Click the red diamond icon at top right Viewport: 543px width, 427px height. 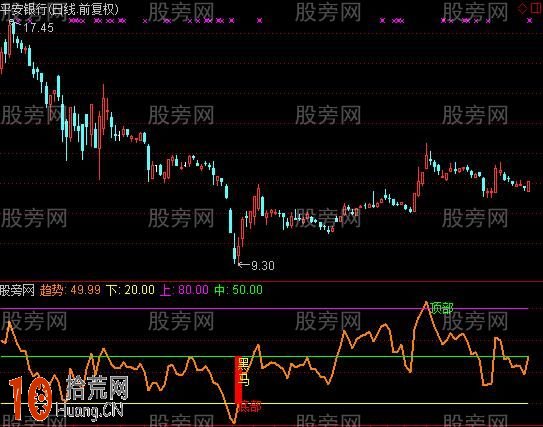tap(523, 9)
